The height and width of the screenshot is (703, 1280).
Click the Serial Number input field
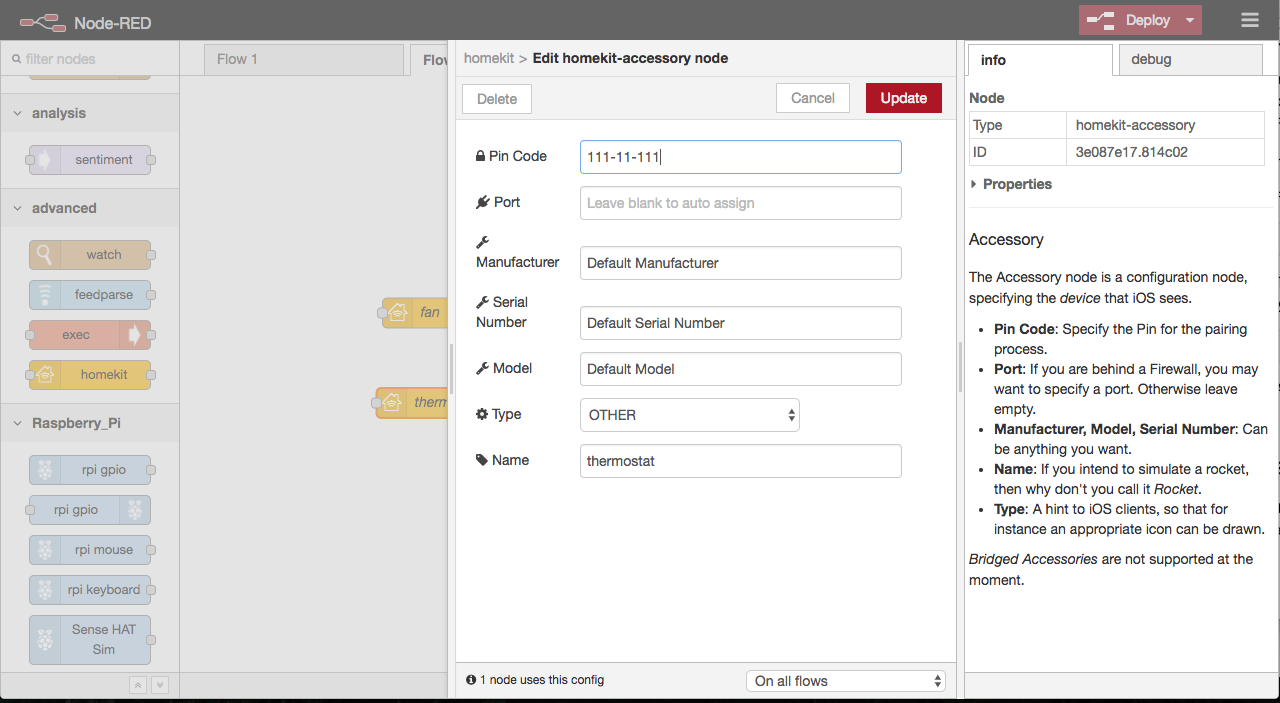tap(741, 323)
